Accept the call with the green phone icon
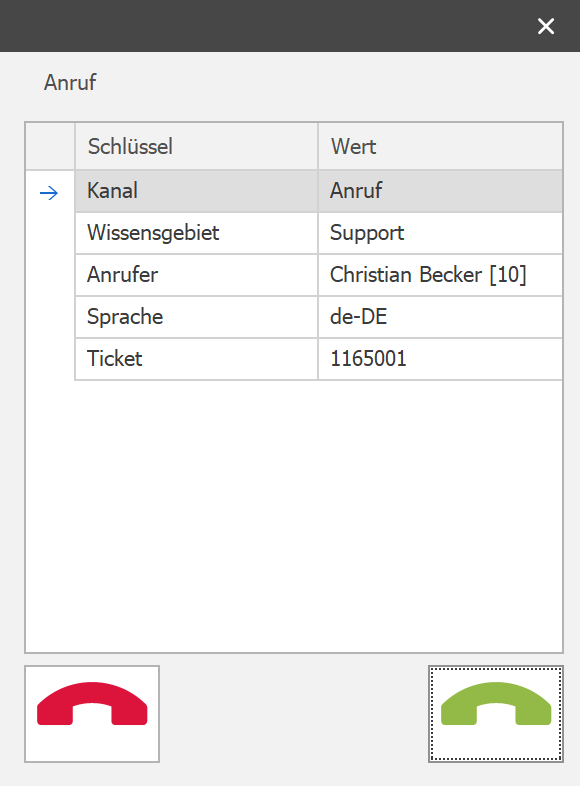 coord(496,714)
